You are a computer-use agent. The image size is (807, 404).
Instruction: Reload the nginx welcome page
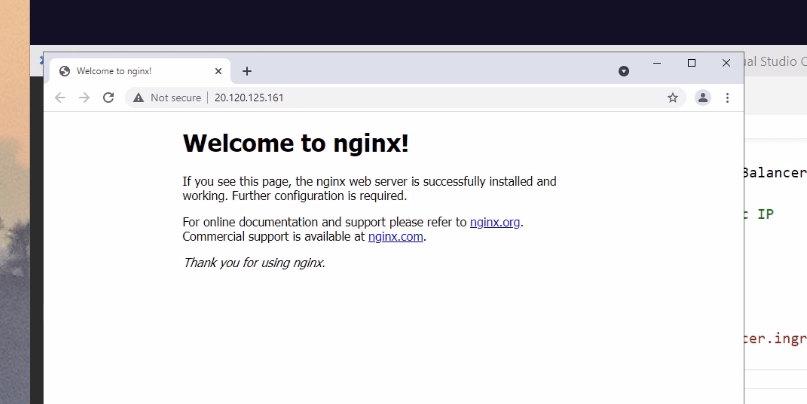point(108,98)
